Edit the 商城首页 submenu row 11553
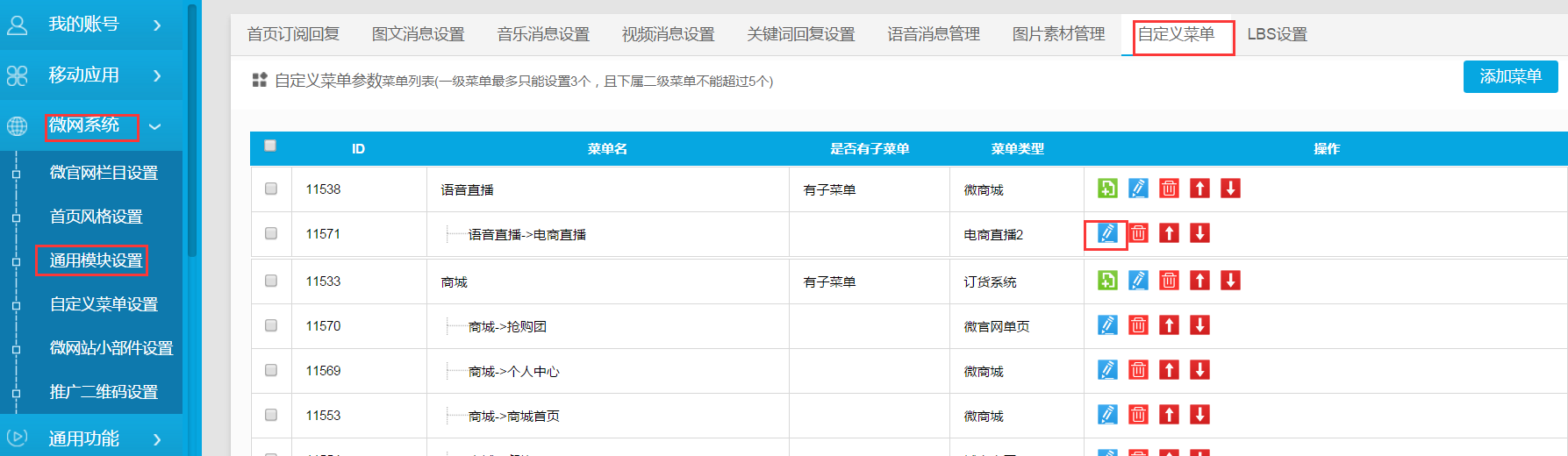 [x=1107, y=415]
